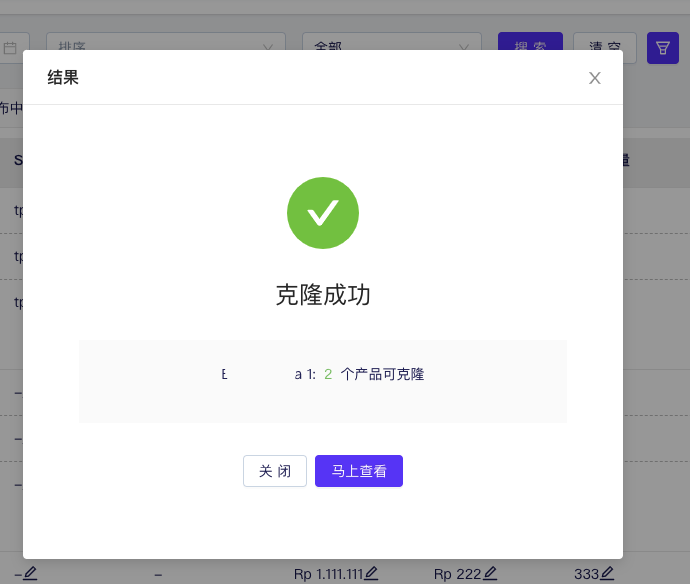Click the 结果 dialog title
This screenshot has height=584, width=690.
pos(63,78)
